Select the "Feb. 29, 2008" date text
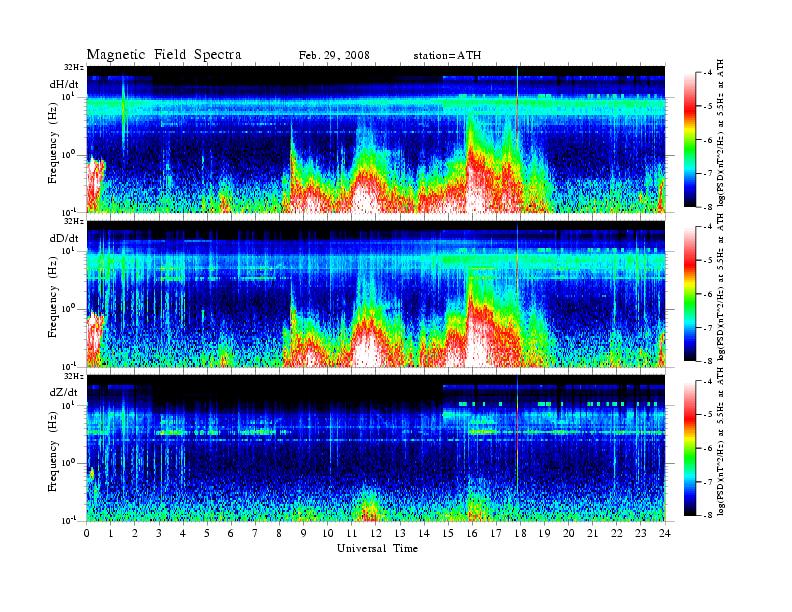 click(x=334, y=56)
